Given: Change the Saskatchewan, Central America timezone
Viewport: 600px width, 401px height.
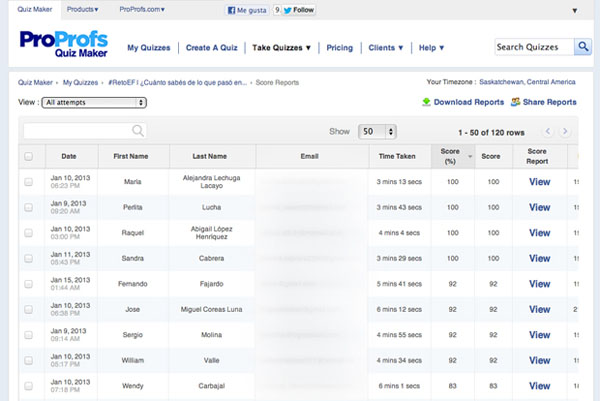Looking at the screenshot, I should tap(527, 82).
